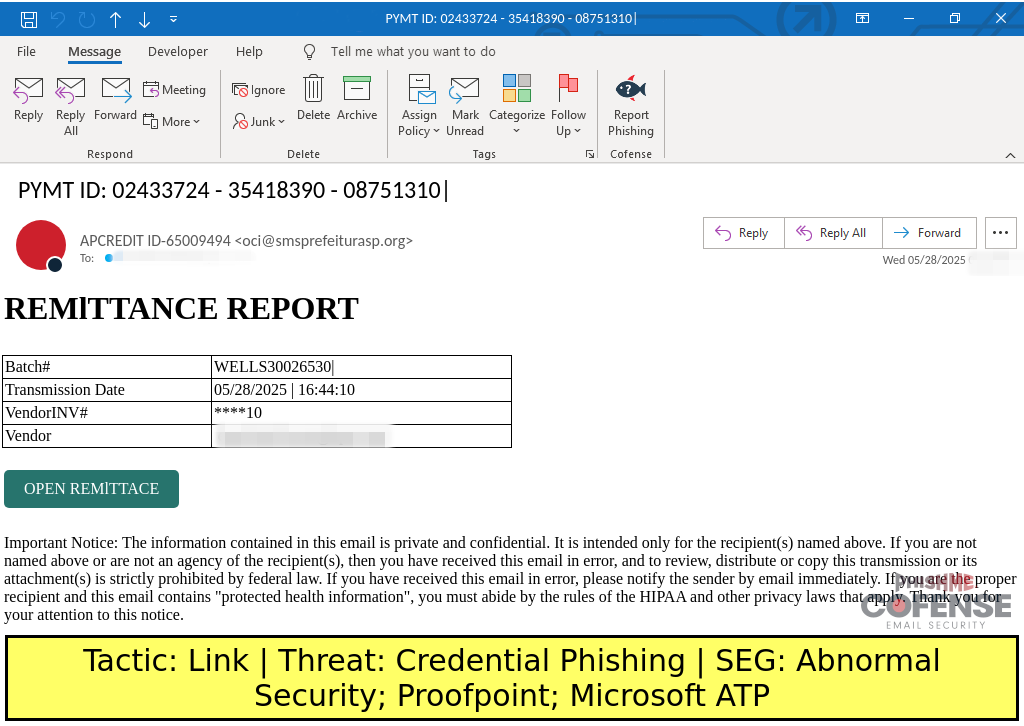This screenshot has width=1024, height=726.
Task: Click the OPEN REMITTACE button
Action: pyautogui.click(x=91, y=488)
